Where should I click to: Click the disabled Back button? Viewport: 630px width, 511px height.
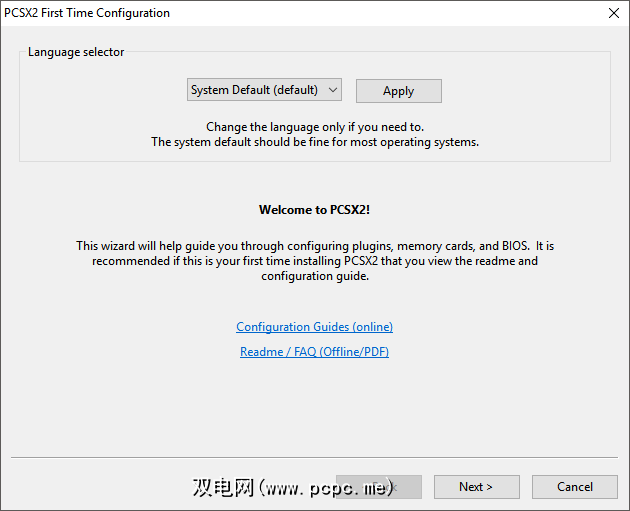(x=379, y=487)
